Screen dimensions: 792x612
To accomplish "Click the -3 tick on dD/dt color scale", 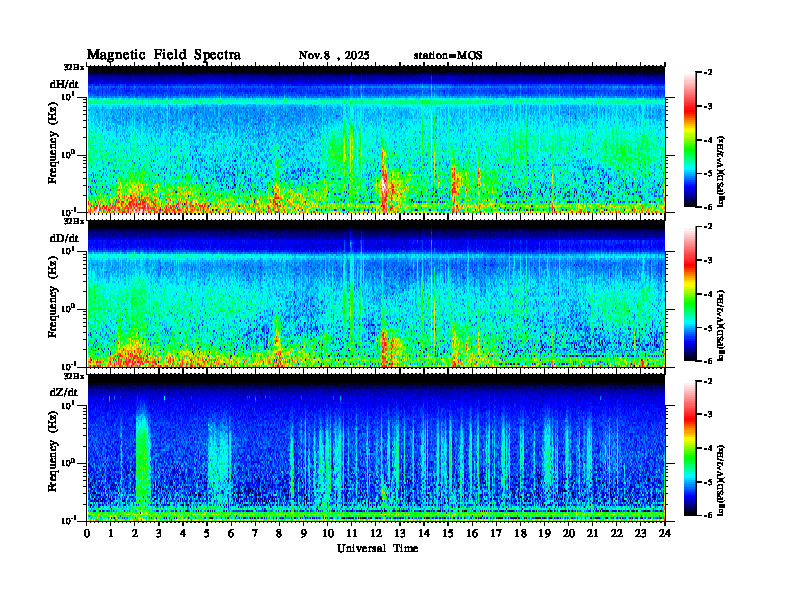I will pos(708,261).
